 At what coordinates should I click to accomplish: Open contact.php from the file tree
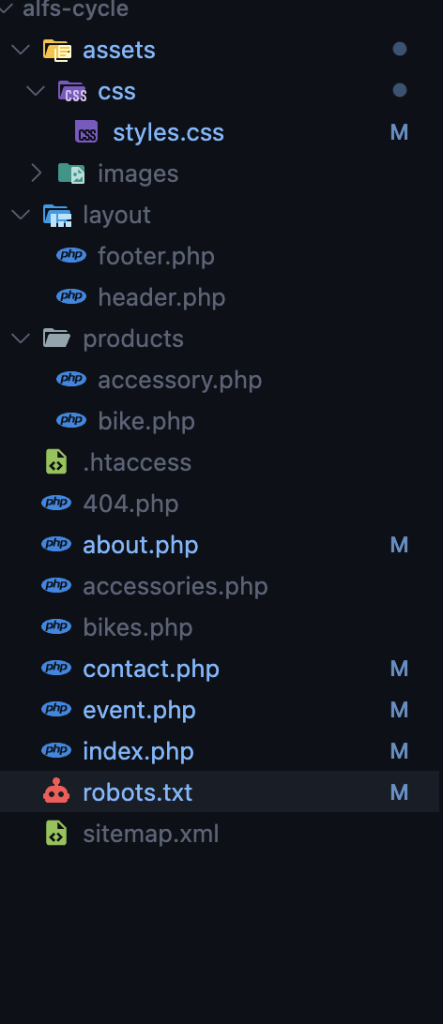[x=151, y=669]
